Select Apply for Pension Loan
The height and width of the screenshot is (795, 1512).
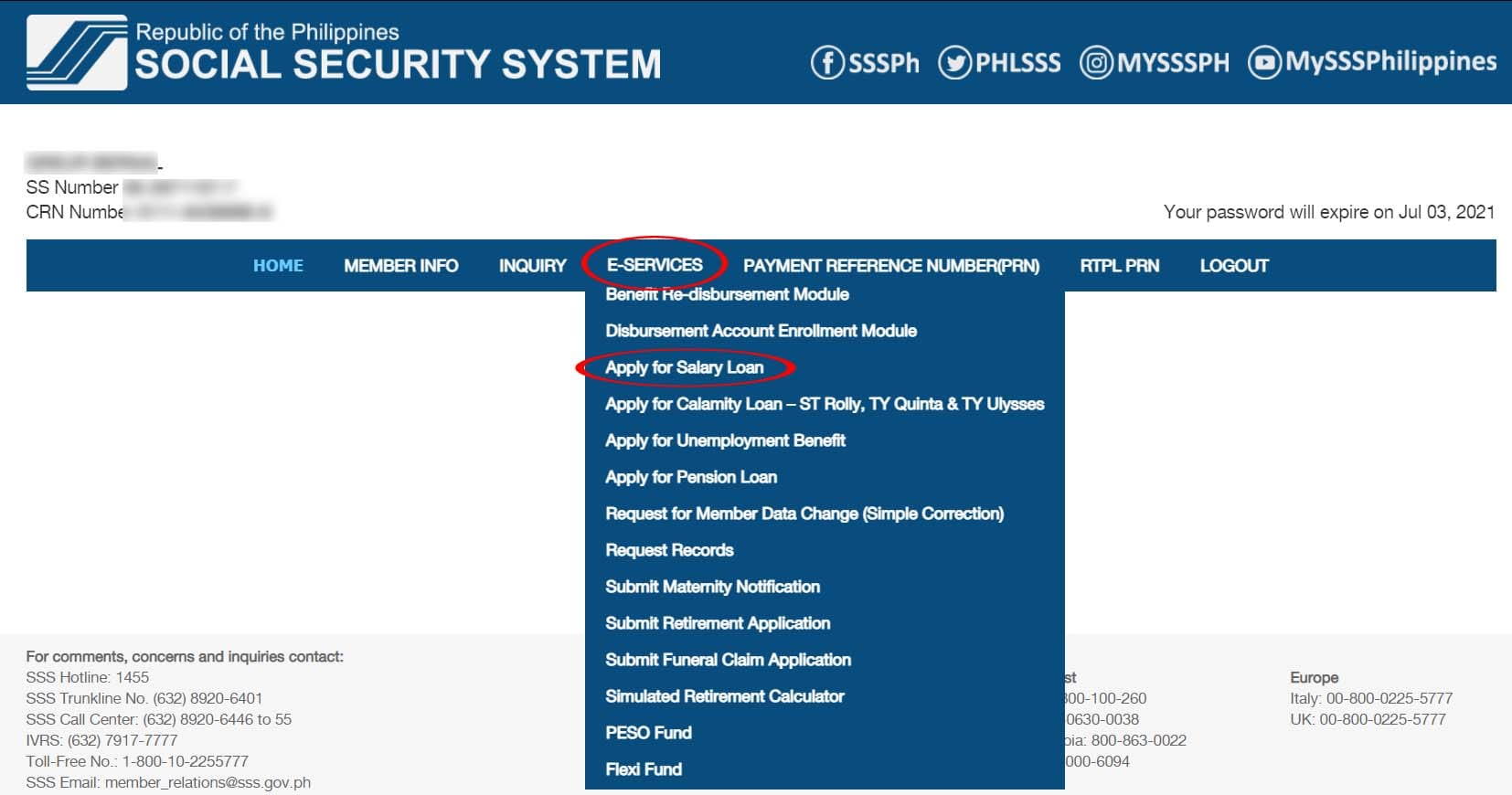point(691,477)
